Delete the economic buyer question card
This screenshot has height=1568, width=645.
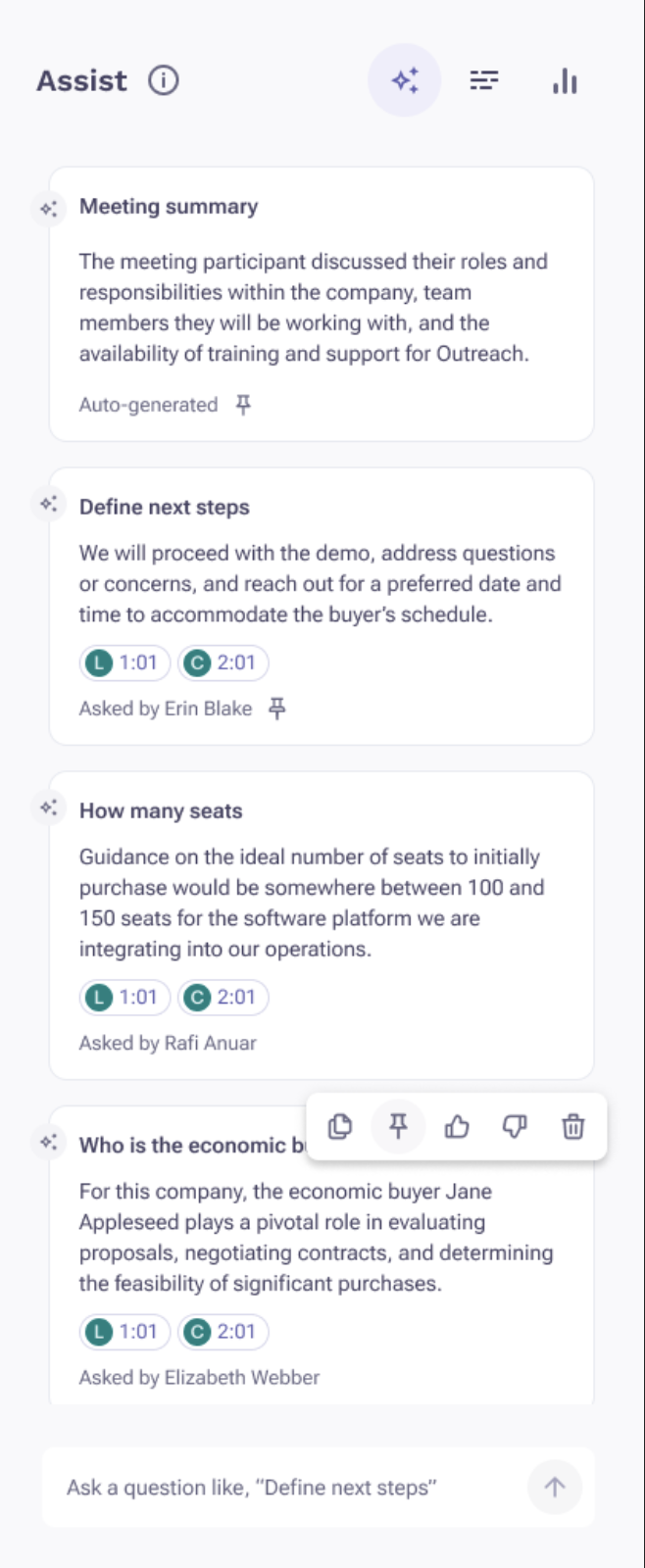click(x=573, y=1127)
